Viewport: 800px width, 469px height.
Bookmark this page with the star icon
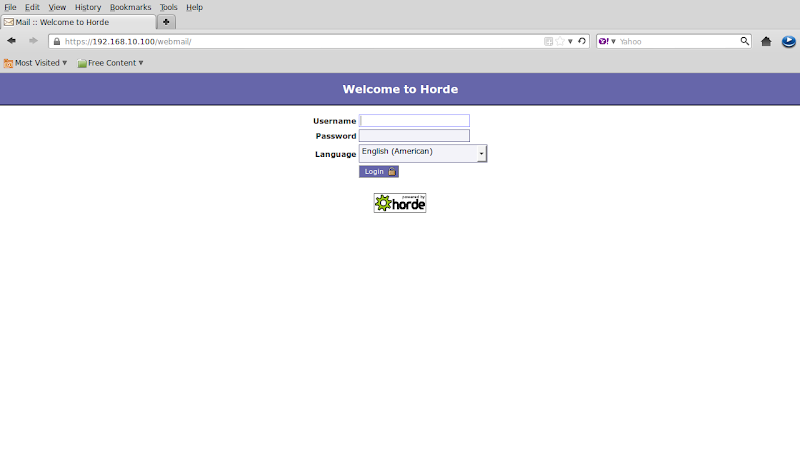[560, 41]
